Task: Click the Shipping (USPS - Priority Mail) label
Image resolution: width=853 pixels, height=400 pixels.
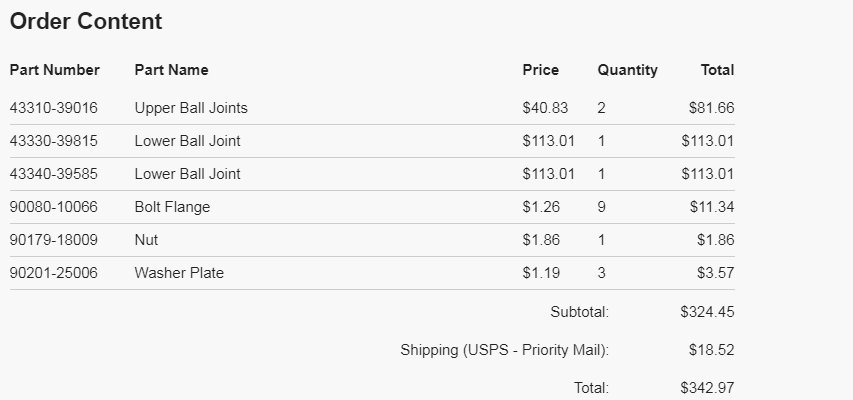Action: pyautogui.click(x=504, y=350)
